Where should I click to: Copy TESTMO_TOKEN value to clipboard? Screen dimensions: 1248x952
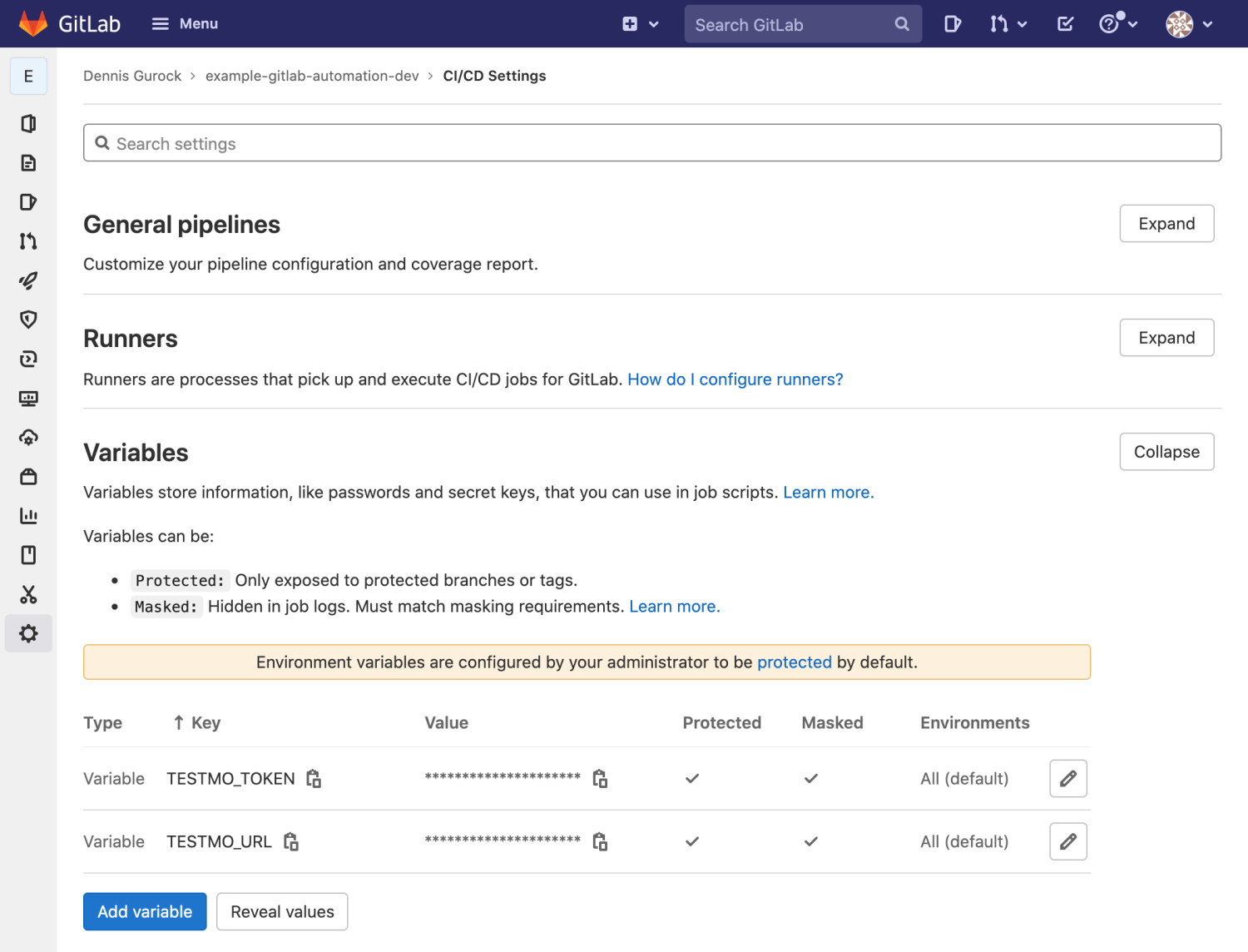[600, 778]
